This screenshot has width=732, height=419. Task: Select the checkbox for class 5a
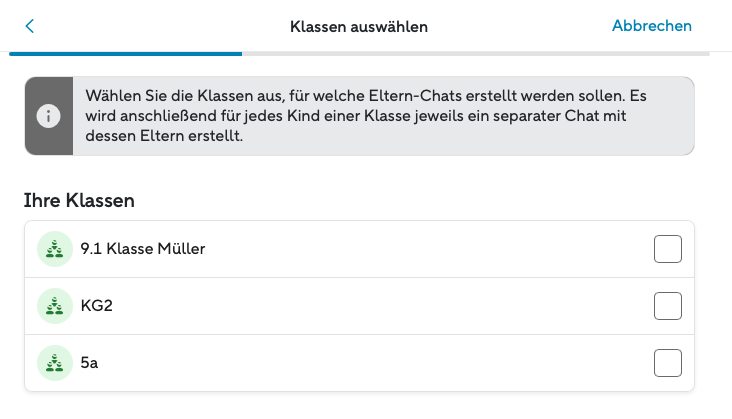click(x=667, y=362)
